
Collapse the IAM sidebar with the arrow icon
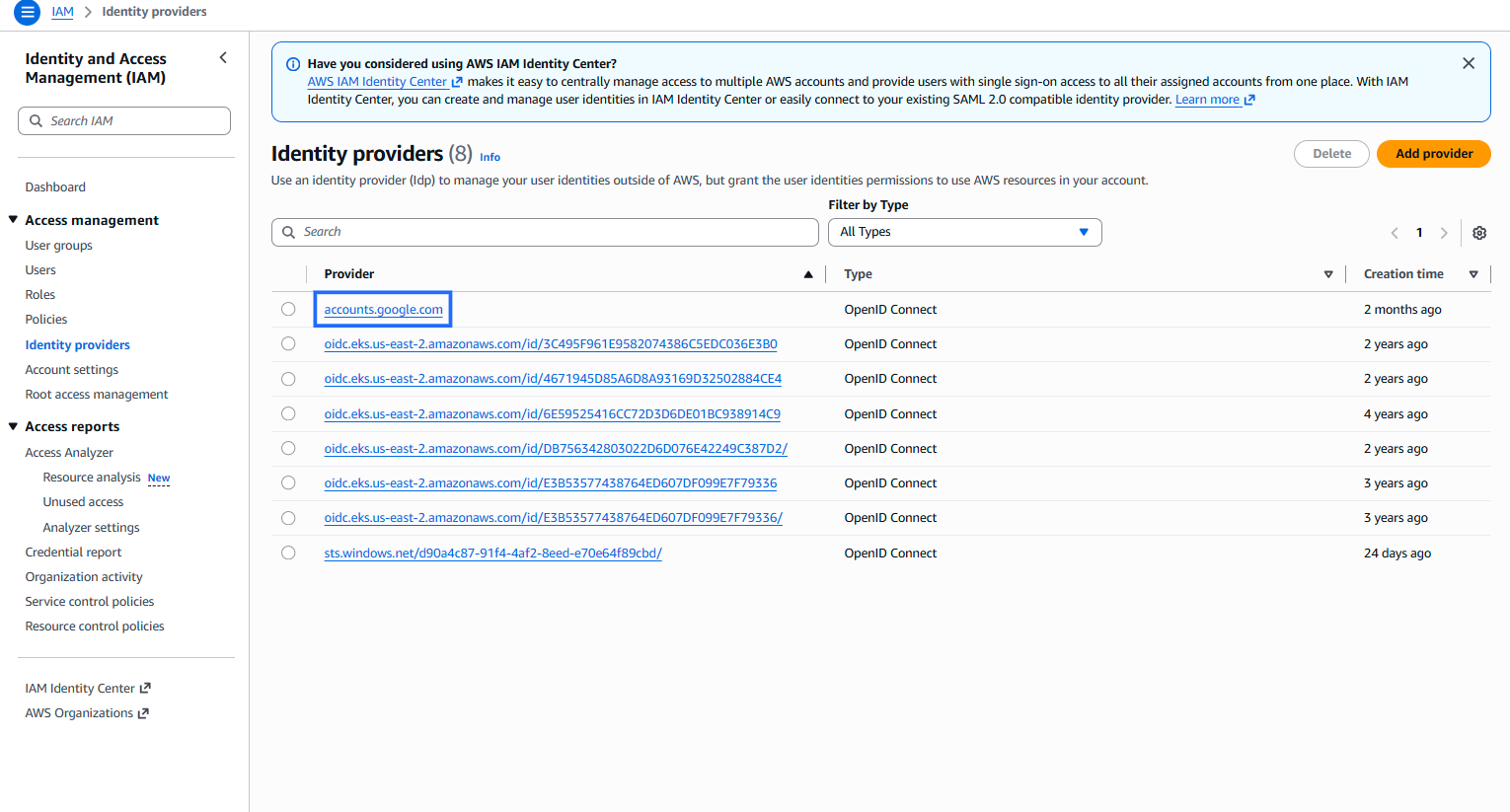click(x=223, y=58)
